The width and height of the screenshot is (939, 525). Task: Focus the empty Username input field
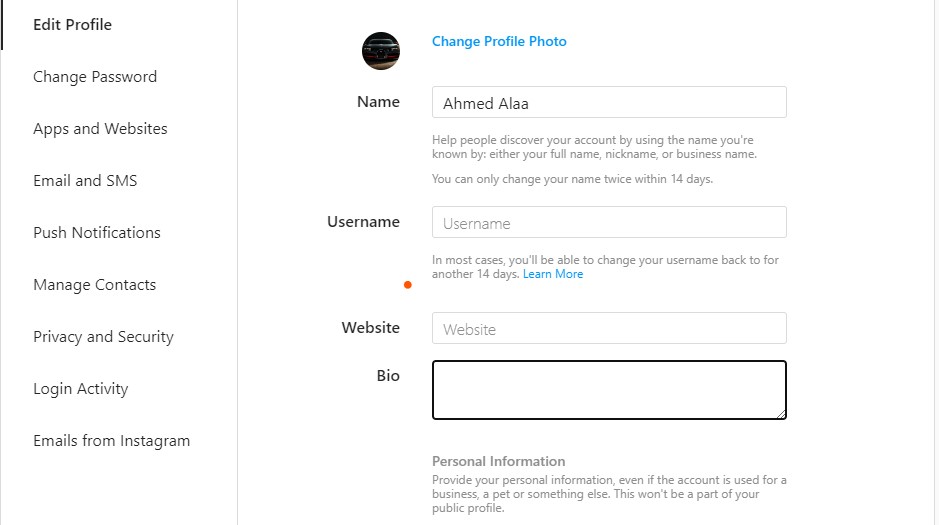pos(609,222)
